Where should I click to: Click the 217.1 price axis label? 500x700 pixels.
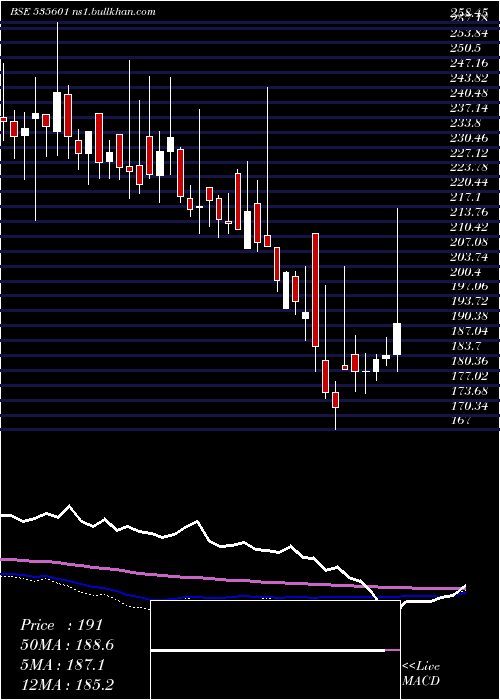[x=465, y=196]
